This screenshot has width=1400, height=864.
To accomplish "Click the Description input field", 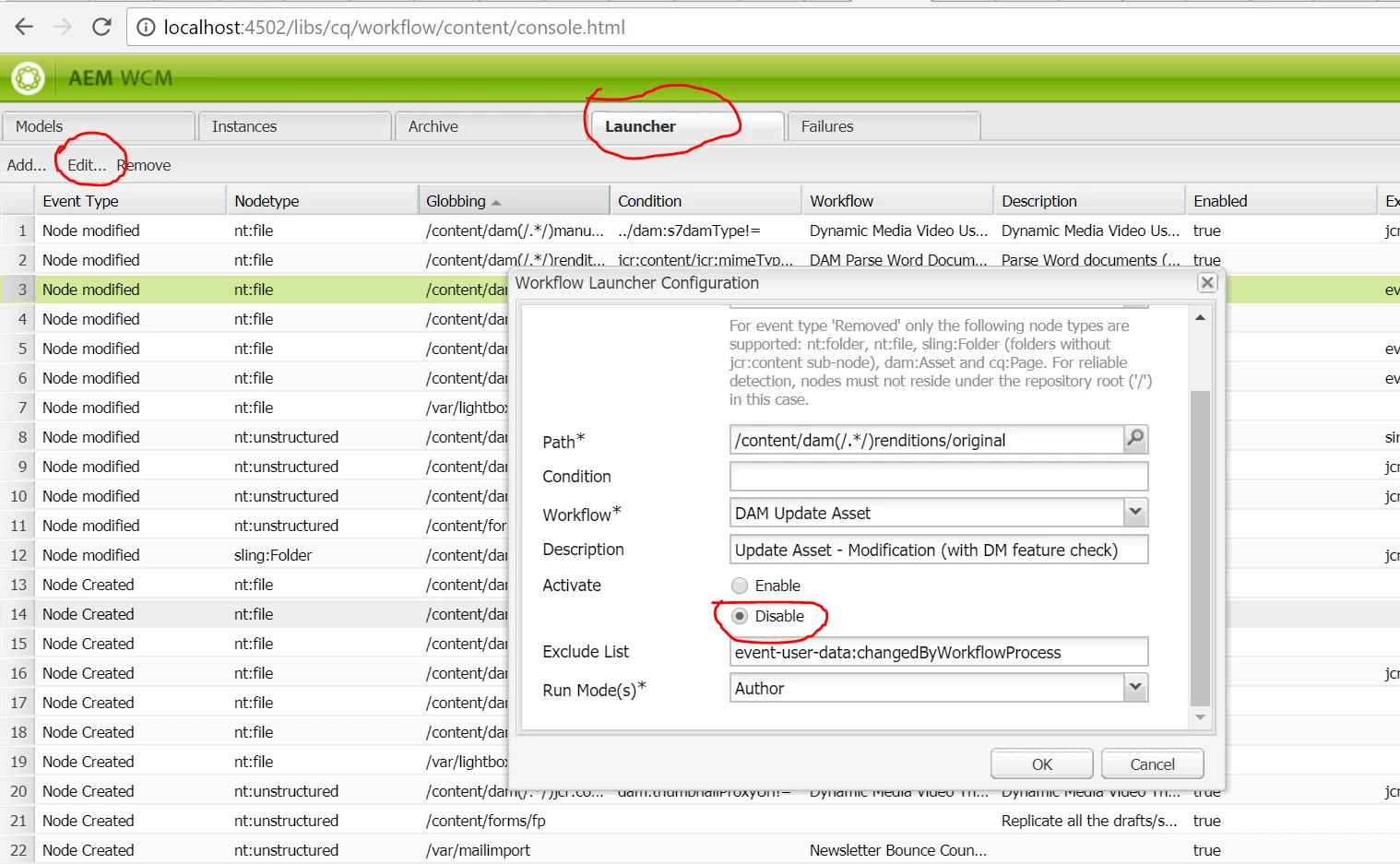I will coord(939,550).
